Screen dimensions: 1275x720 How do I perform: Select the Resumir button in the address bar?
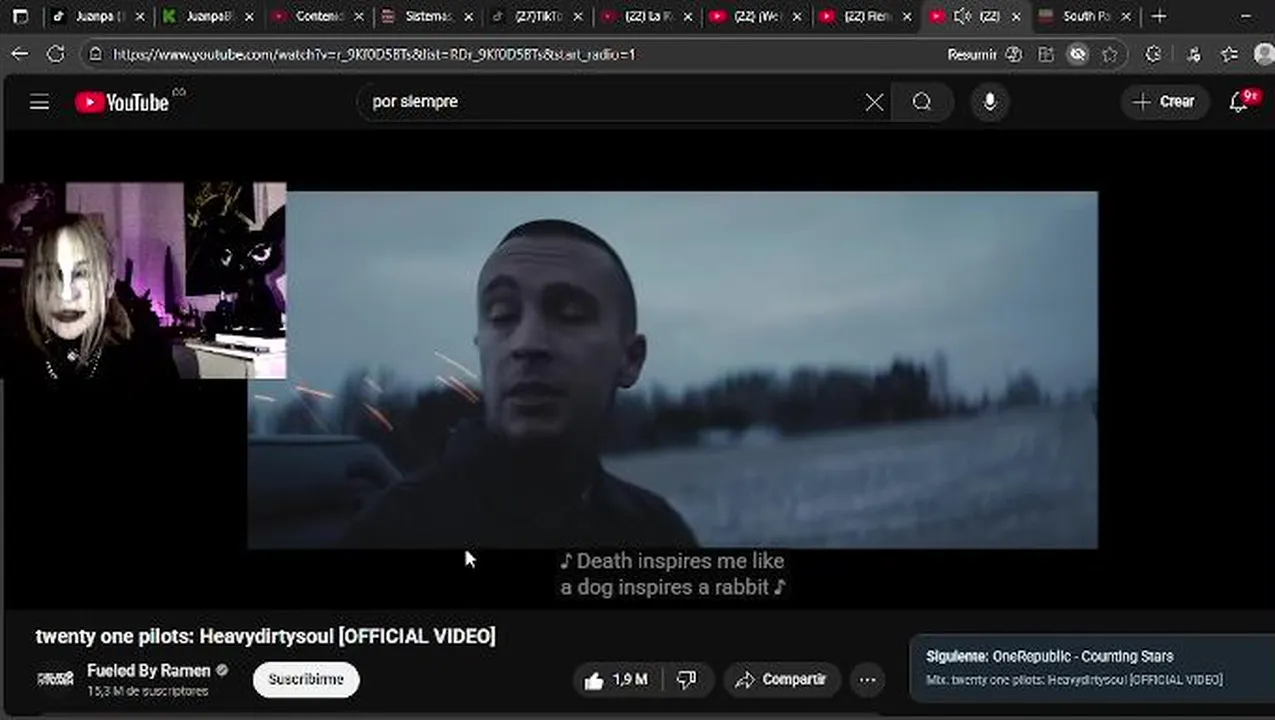coord(972,55)
